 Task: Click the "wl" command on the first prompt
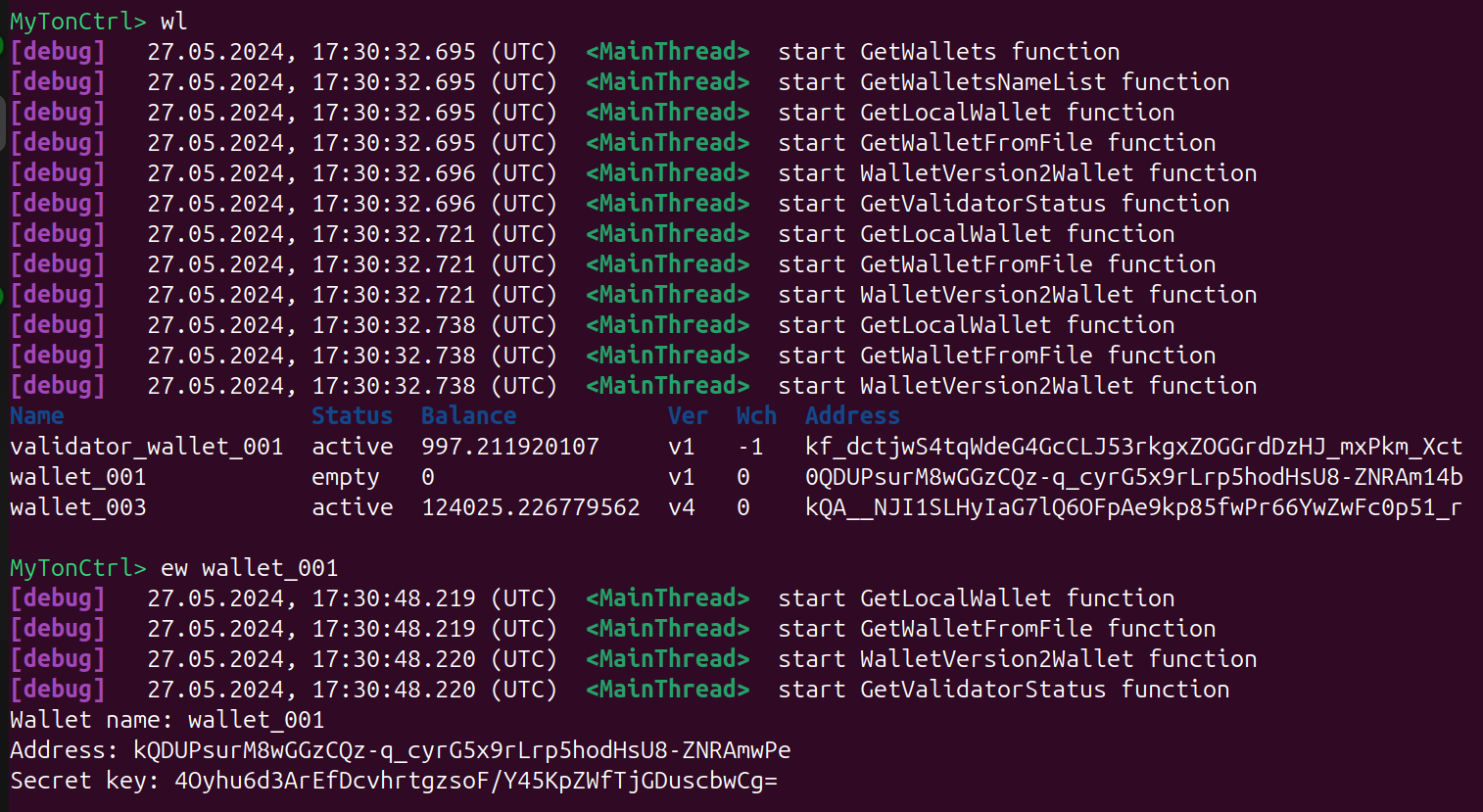coord(173,22)
